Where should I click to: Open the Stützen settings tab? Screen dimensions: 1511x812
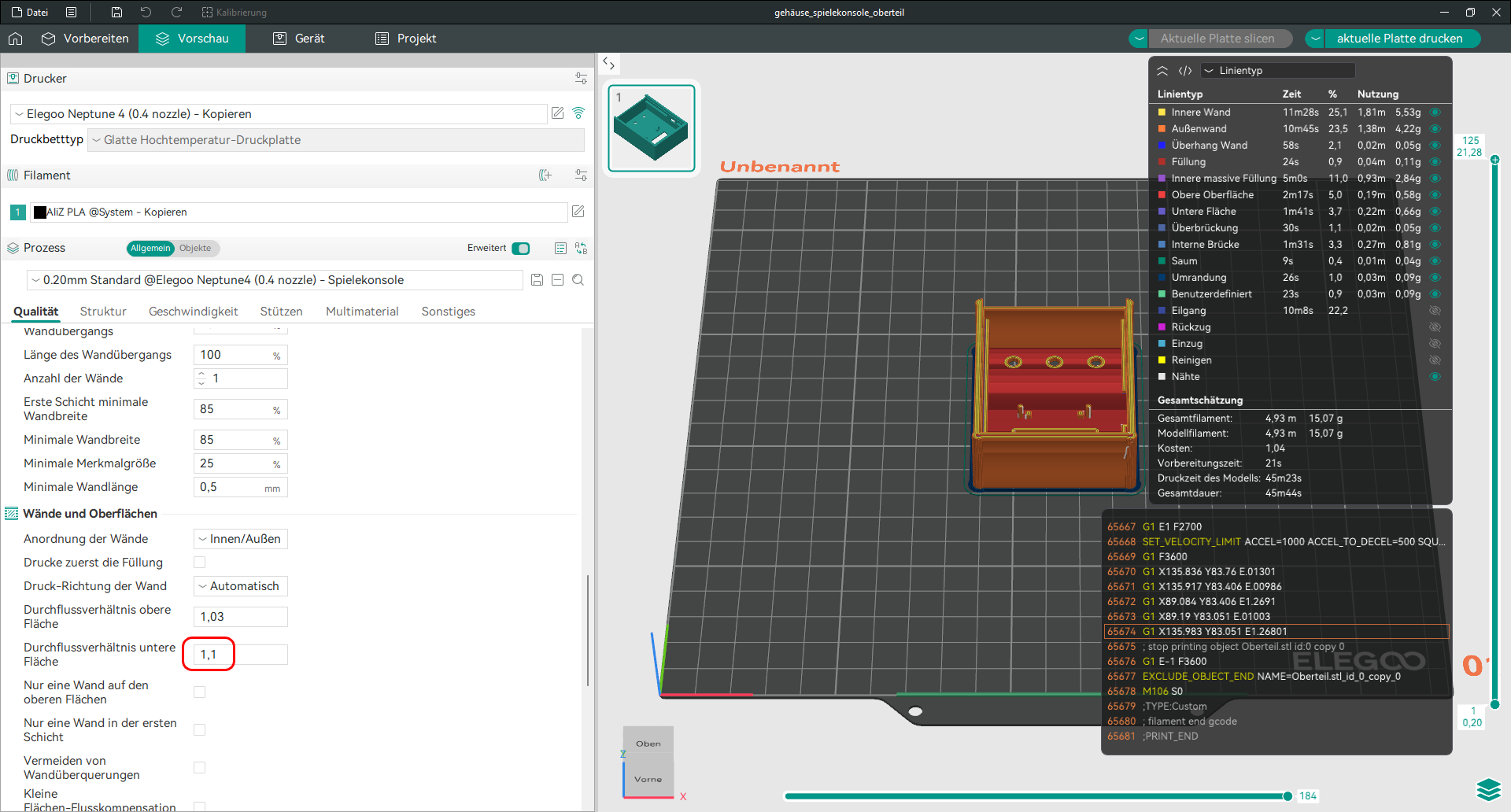pos(282,312)
